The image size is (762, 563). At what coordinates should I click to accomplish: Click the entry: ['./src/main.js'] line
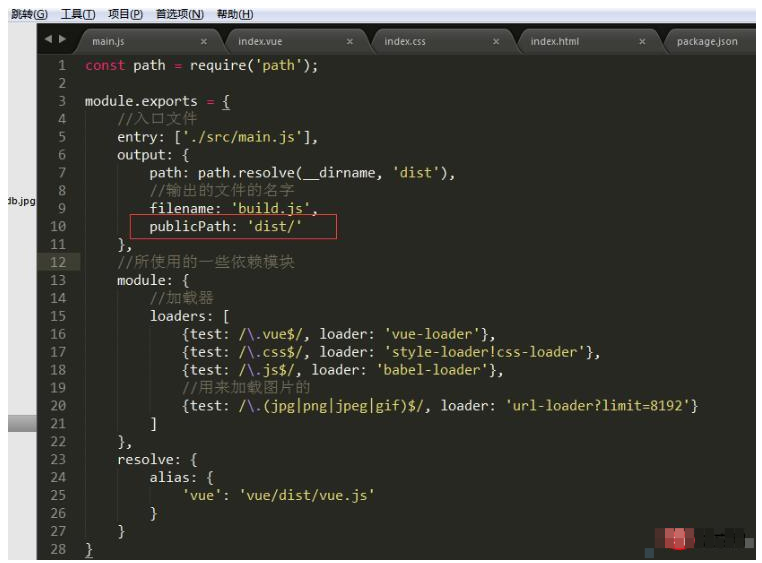tap(217, 137)
